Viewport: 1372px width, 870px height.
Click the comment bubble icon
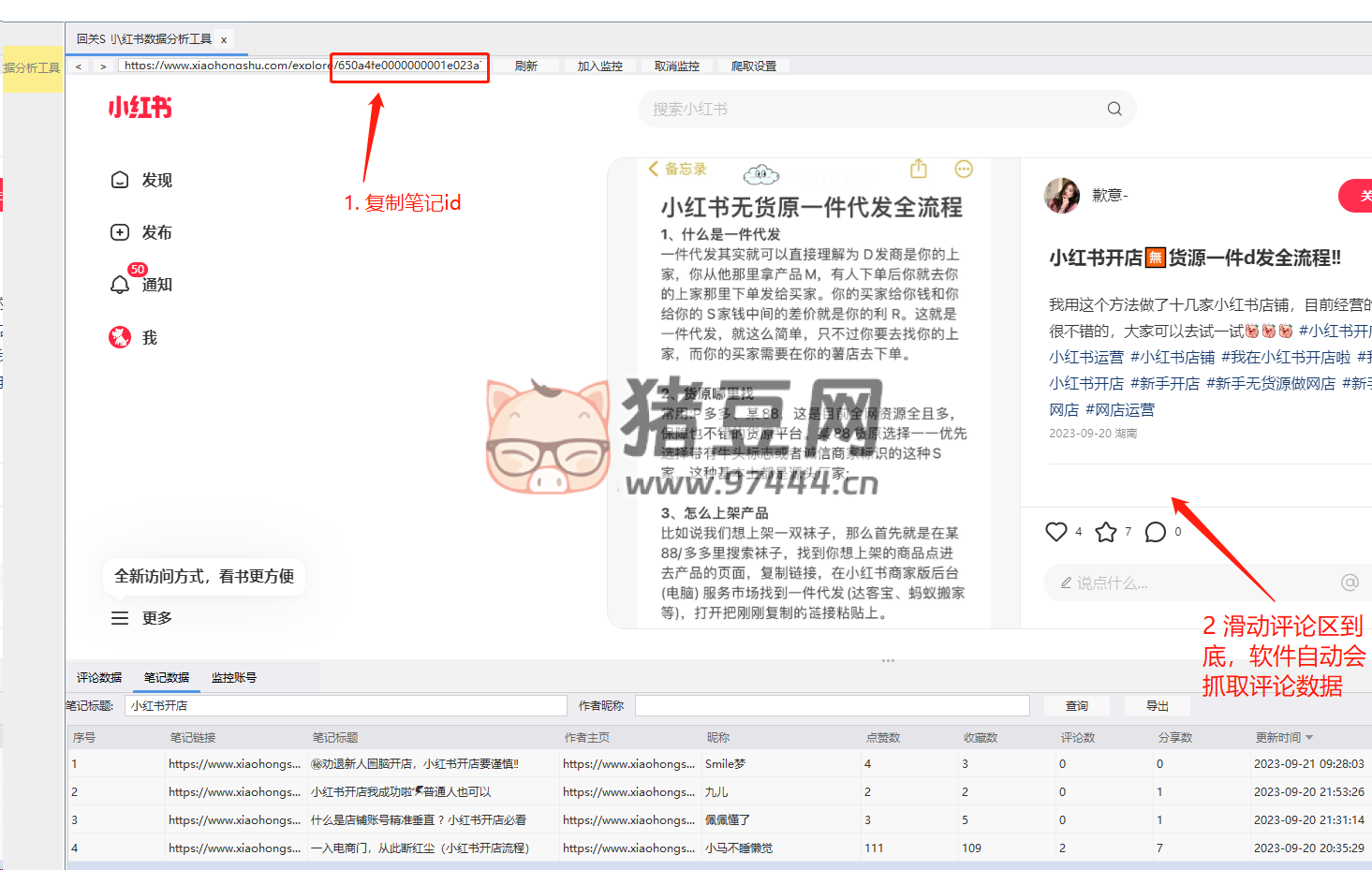click(1156, 532)
